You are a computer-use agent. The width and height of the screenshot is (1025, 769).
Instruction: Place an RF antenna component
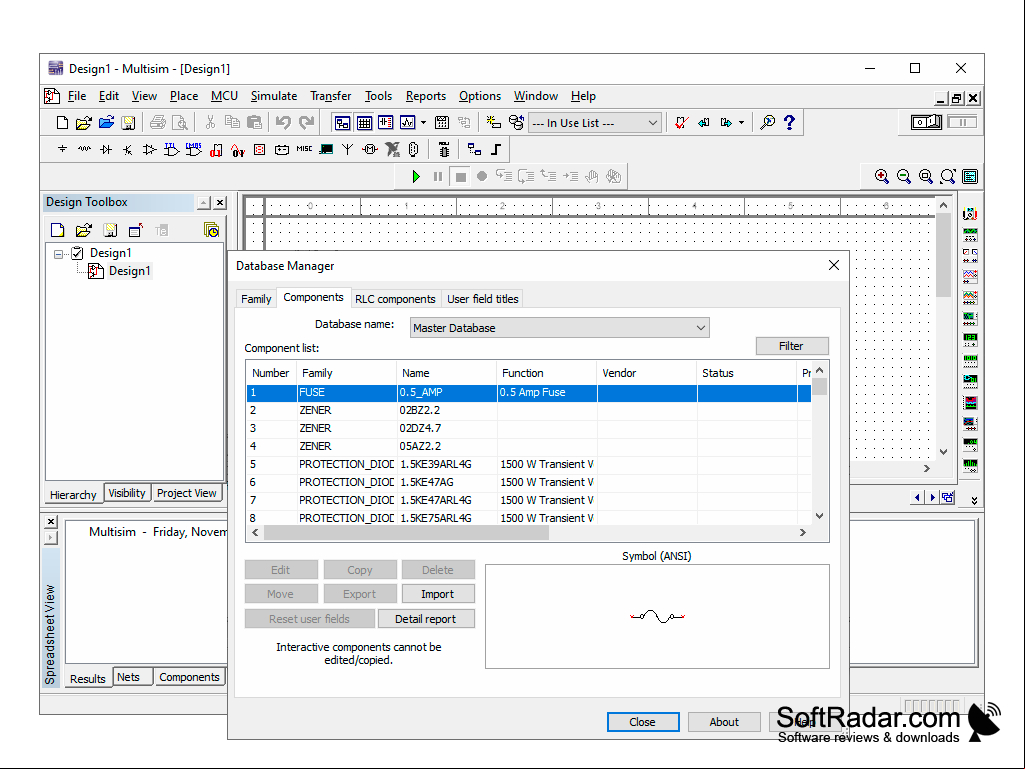click(x=348, y=150)
